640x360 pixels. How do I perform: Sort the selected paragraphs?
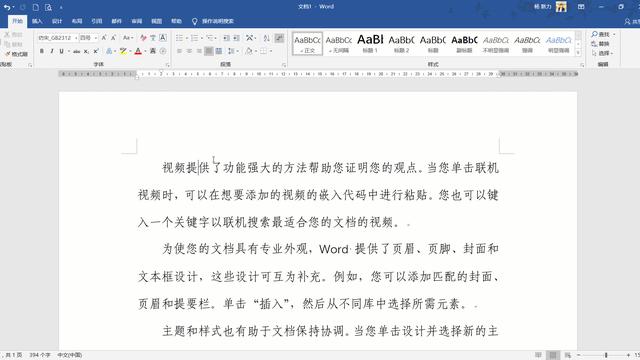[x=267, y=38]
